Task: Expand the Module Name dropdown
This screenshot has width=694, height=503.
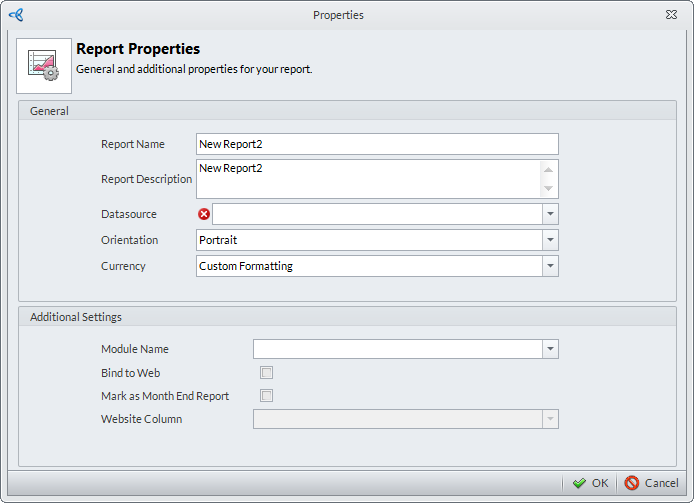Action: click(x=550, y=349)
